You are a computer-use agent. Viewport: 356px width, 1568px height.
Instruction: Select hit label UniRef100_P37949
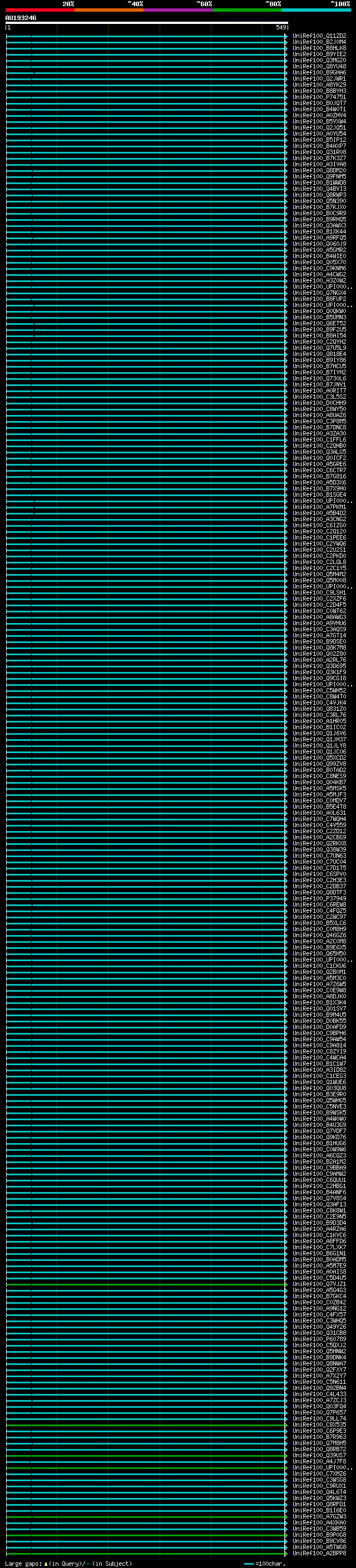click(319, 899)
